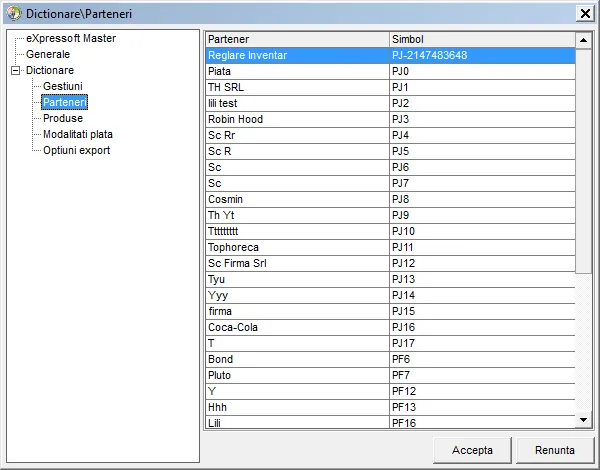
Task: Select the Cosmin partner
Action: tap(297, 199)
